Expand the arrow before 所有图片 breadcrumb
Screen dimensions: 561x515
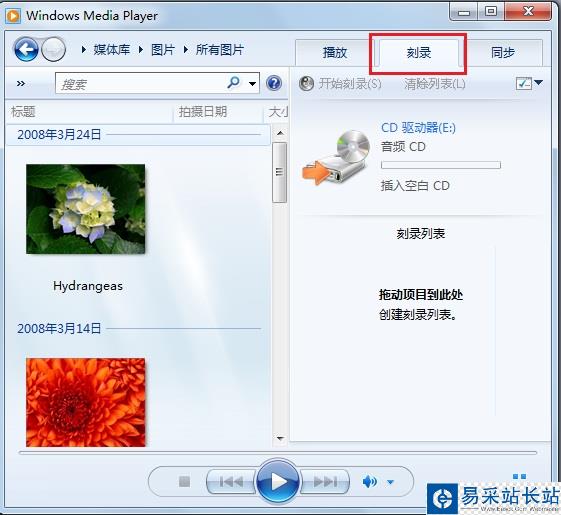(x=186, y=49)
